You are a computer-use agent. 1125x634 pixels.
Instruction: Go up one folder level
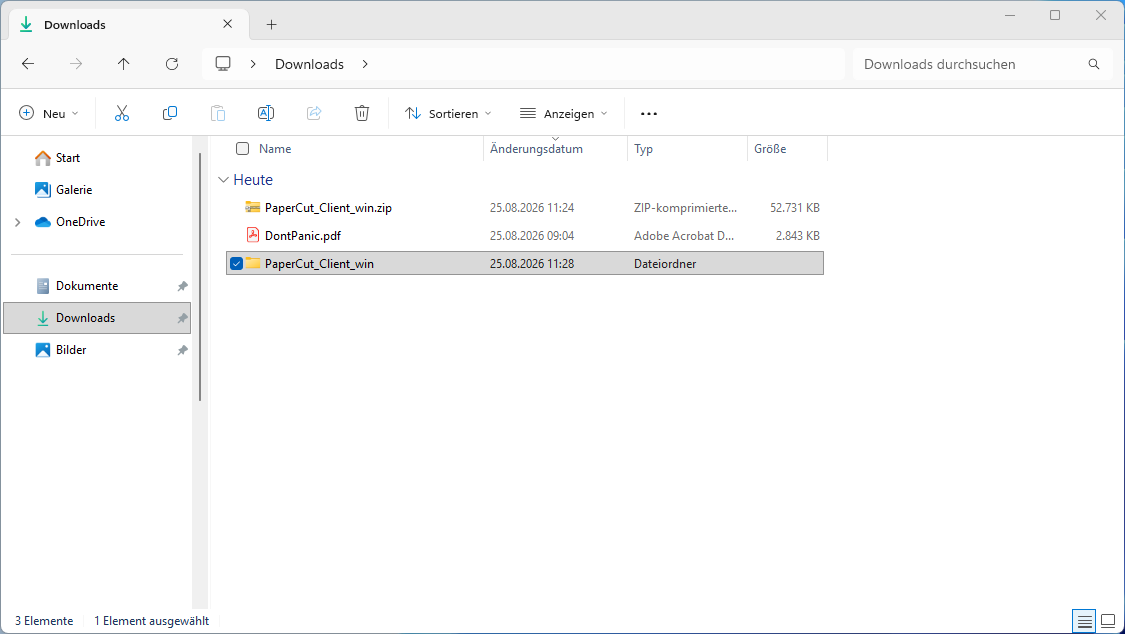(123, 64)
